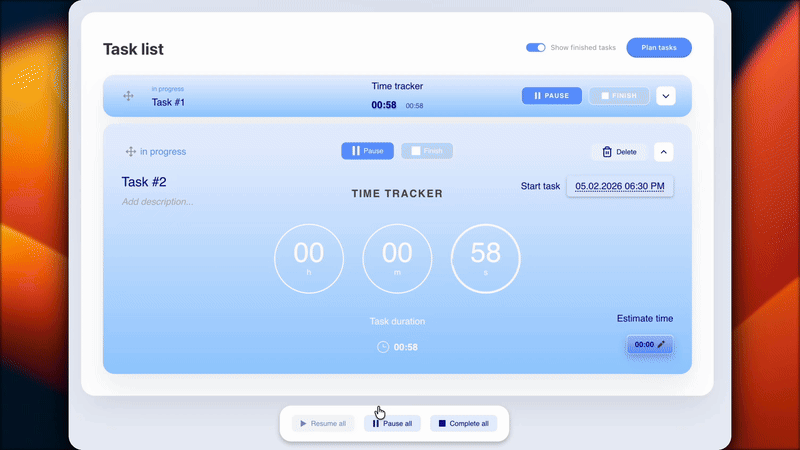The height and width of the screenshot is (450, 800).
Task: Click the pencil icon on estimate time
Action: (661, 344)
